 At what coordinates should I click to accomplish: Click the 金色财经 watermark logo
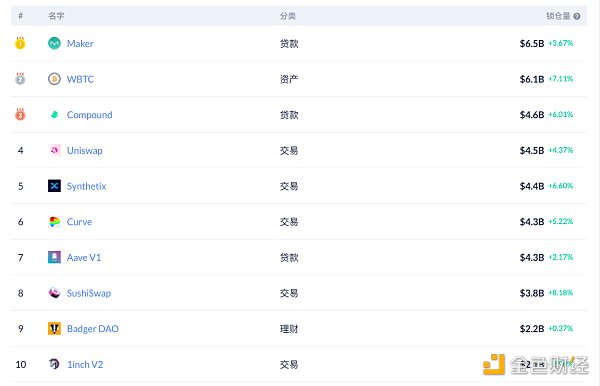coord(536,365)
